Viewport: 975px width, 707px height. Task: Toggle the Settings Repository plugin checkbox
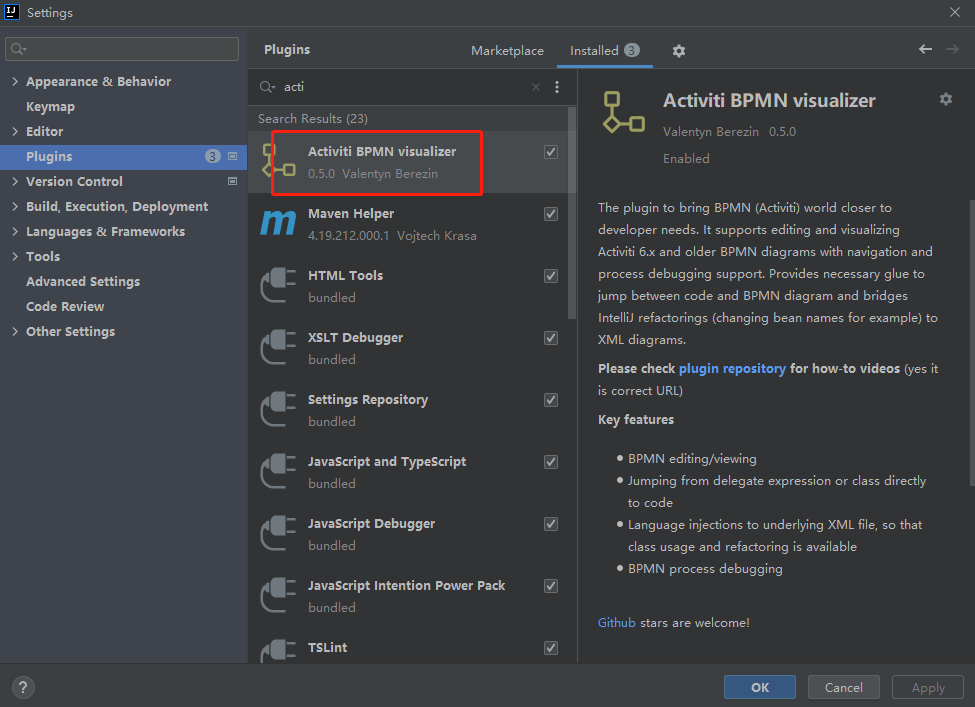pyautogui.click(x=551, y=400)
